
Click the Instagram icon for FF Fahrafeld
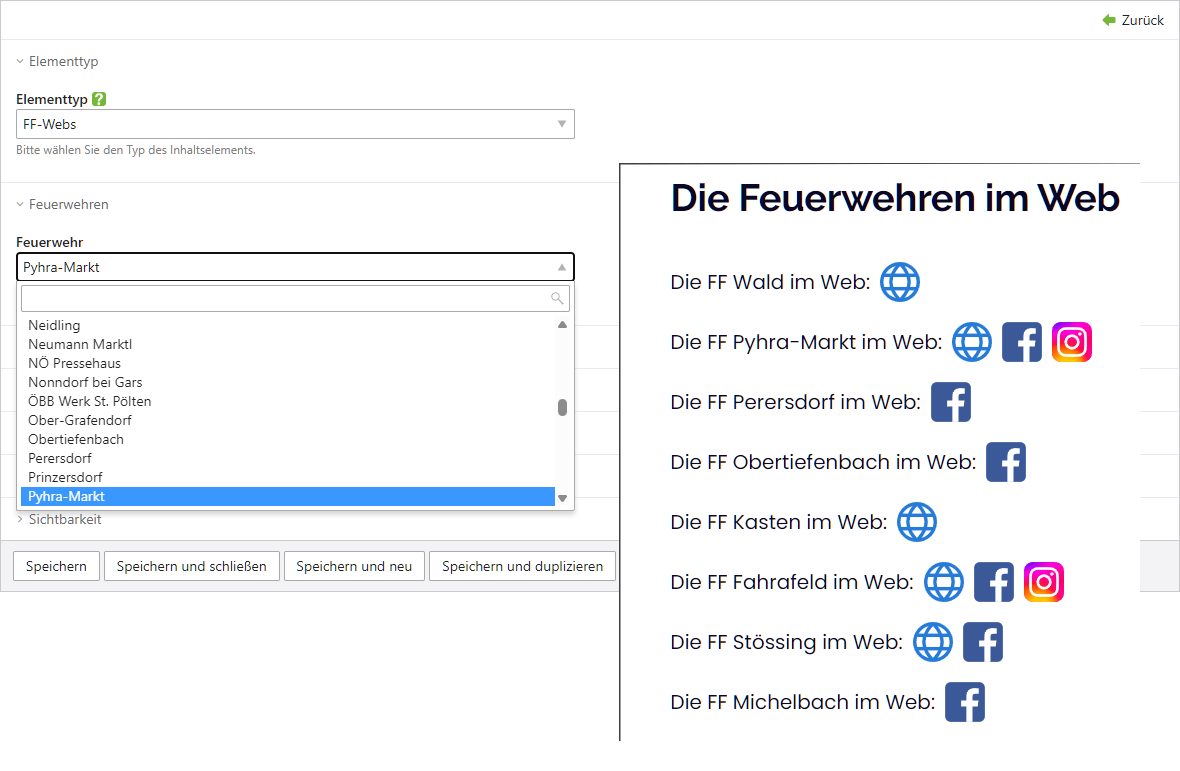point(1043,582)
